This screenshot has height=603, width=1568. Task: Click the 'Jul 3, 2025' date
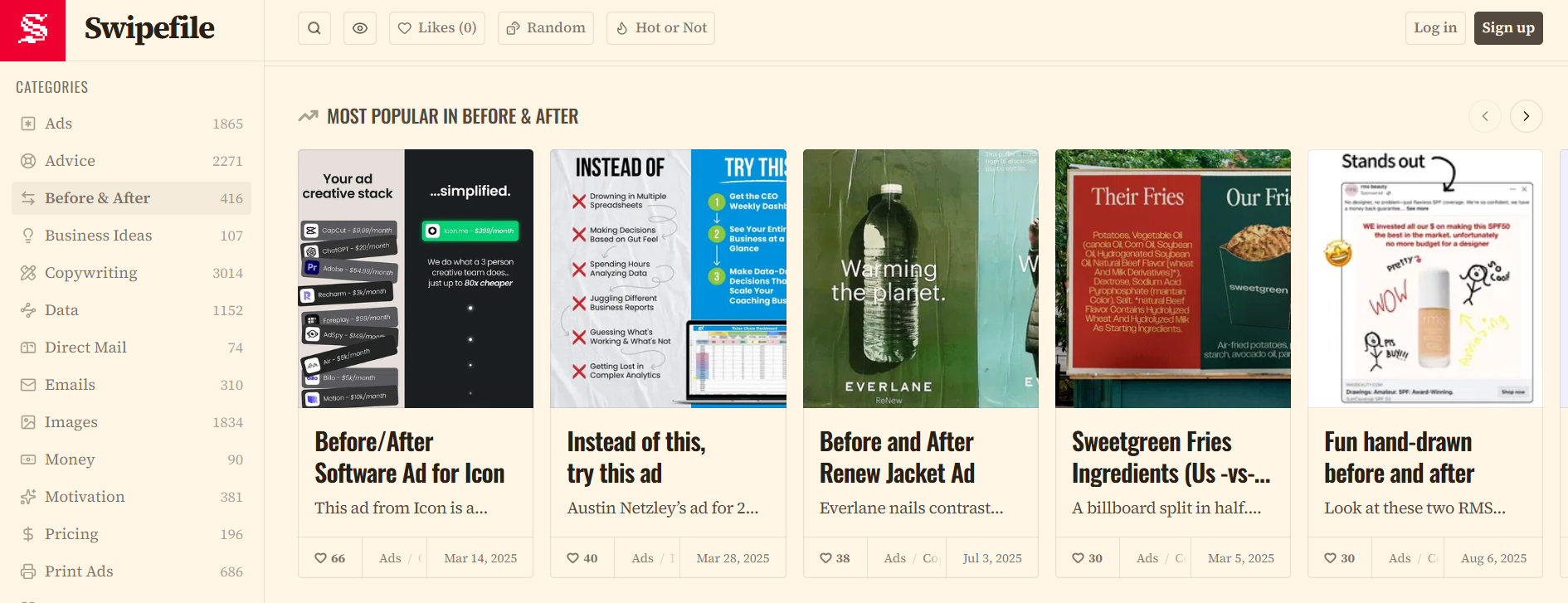992,558
